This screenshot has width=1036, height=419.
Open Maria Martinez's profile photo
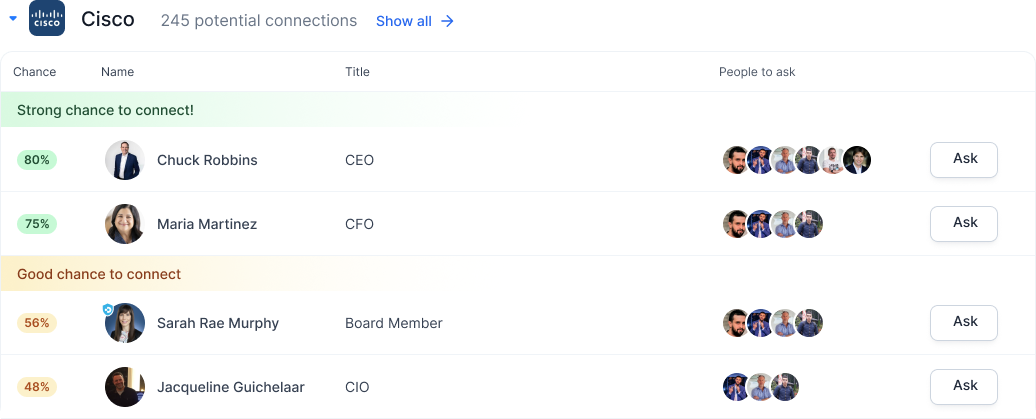125,224
